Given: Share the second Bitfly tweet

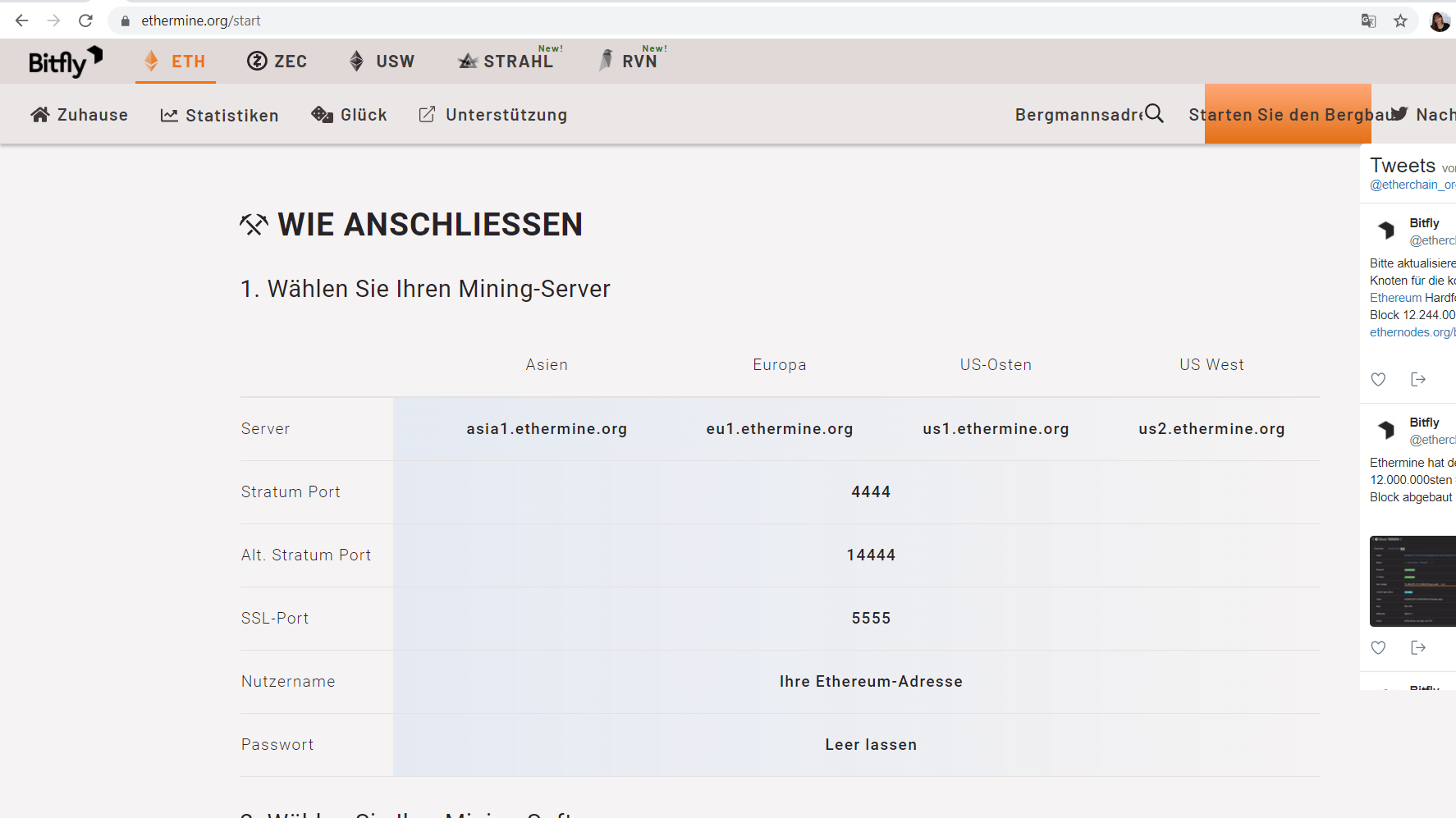Looking at the screenshot, I should coord(1418,647).
